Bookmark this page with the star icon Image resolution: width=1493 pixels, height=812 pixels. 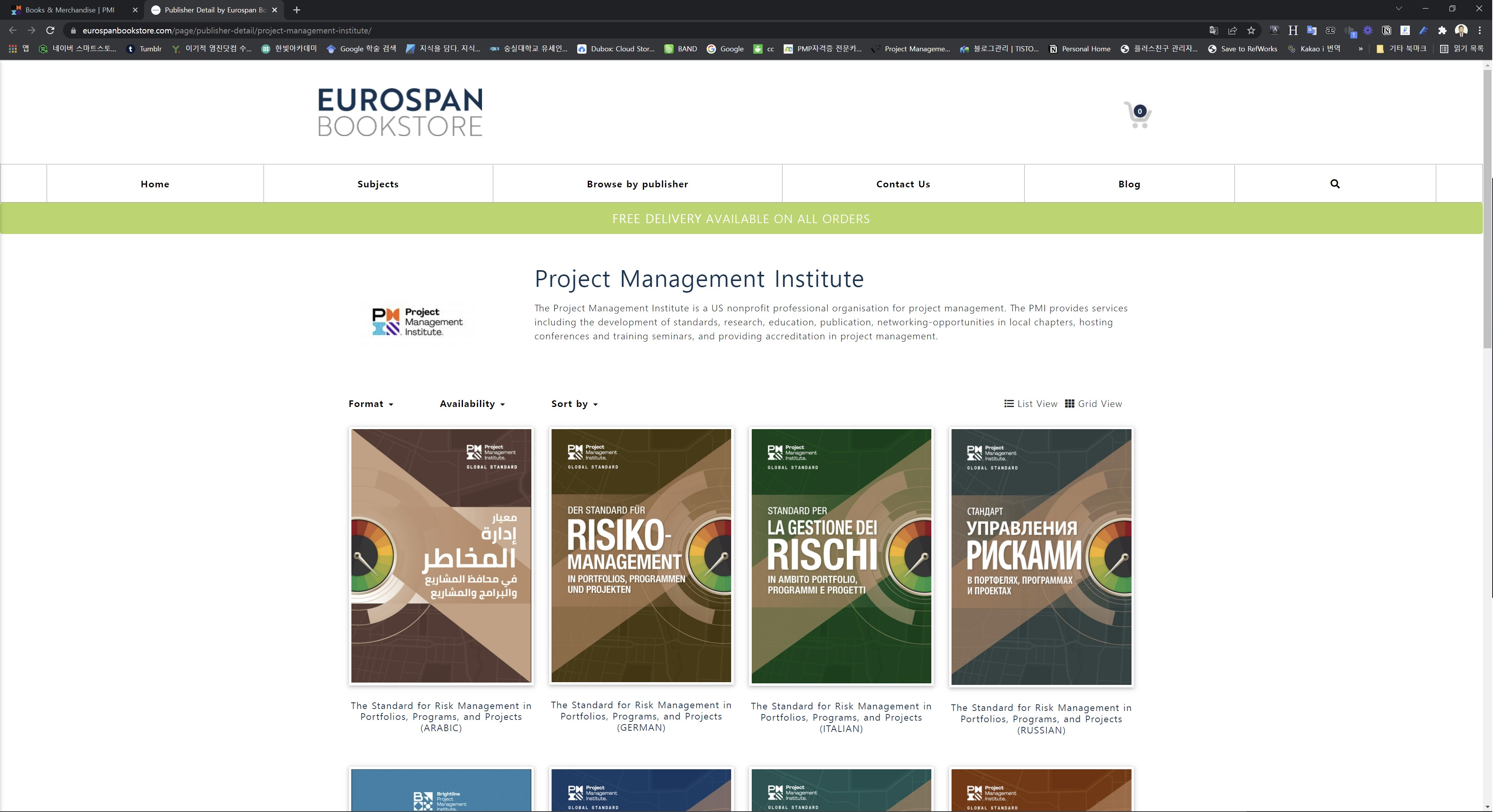tap(1251, 31)
